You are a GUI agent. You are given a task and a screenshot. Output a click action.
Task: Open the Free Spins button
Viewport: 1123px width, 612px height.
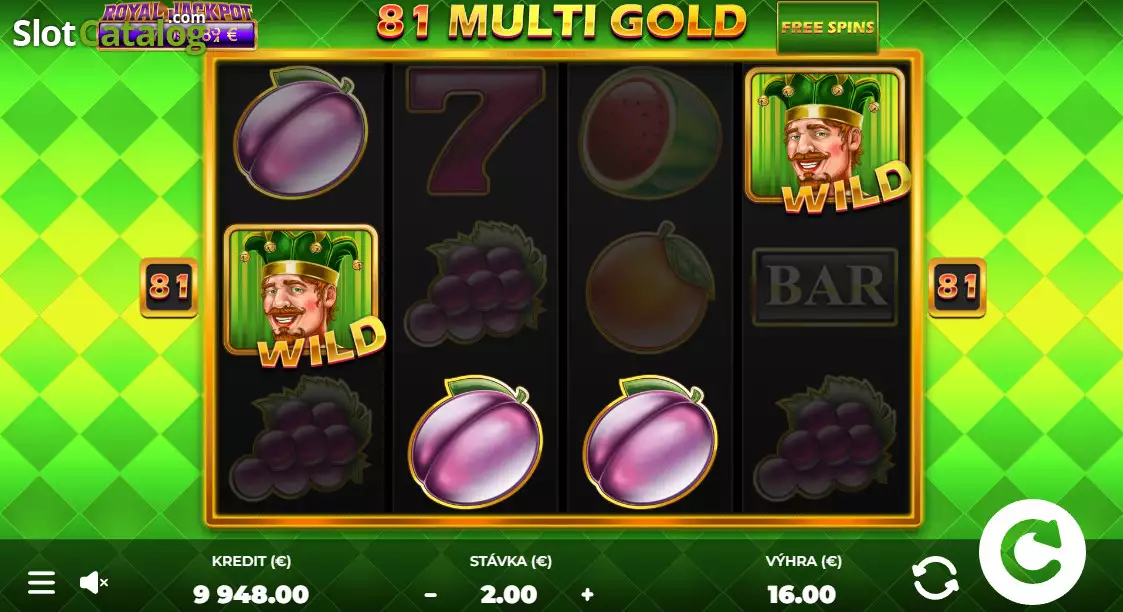point(827,27)
